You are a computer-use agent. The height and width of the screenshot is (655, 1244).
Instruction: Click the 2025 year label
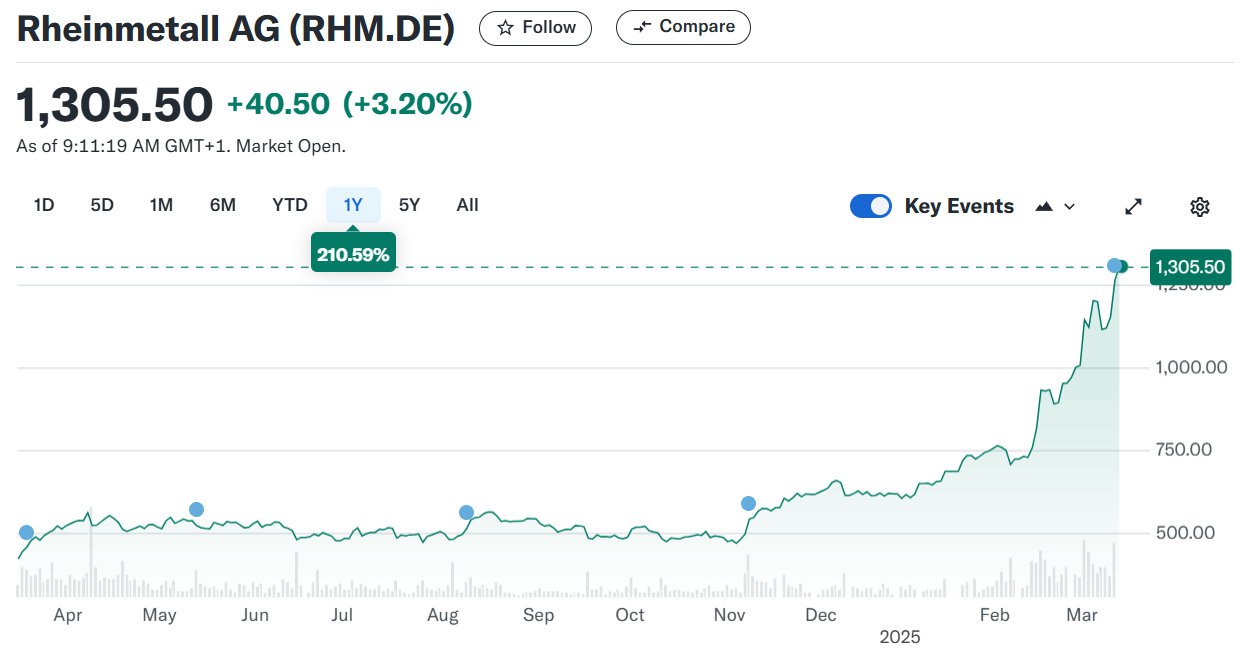click(x=900, y=637)
